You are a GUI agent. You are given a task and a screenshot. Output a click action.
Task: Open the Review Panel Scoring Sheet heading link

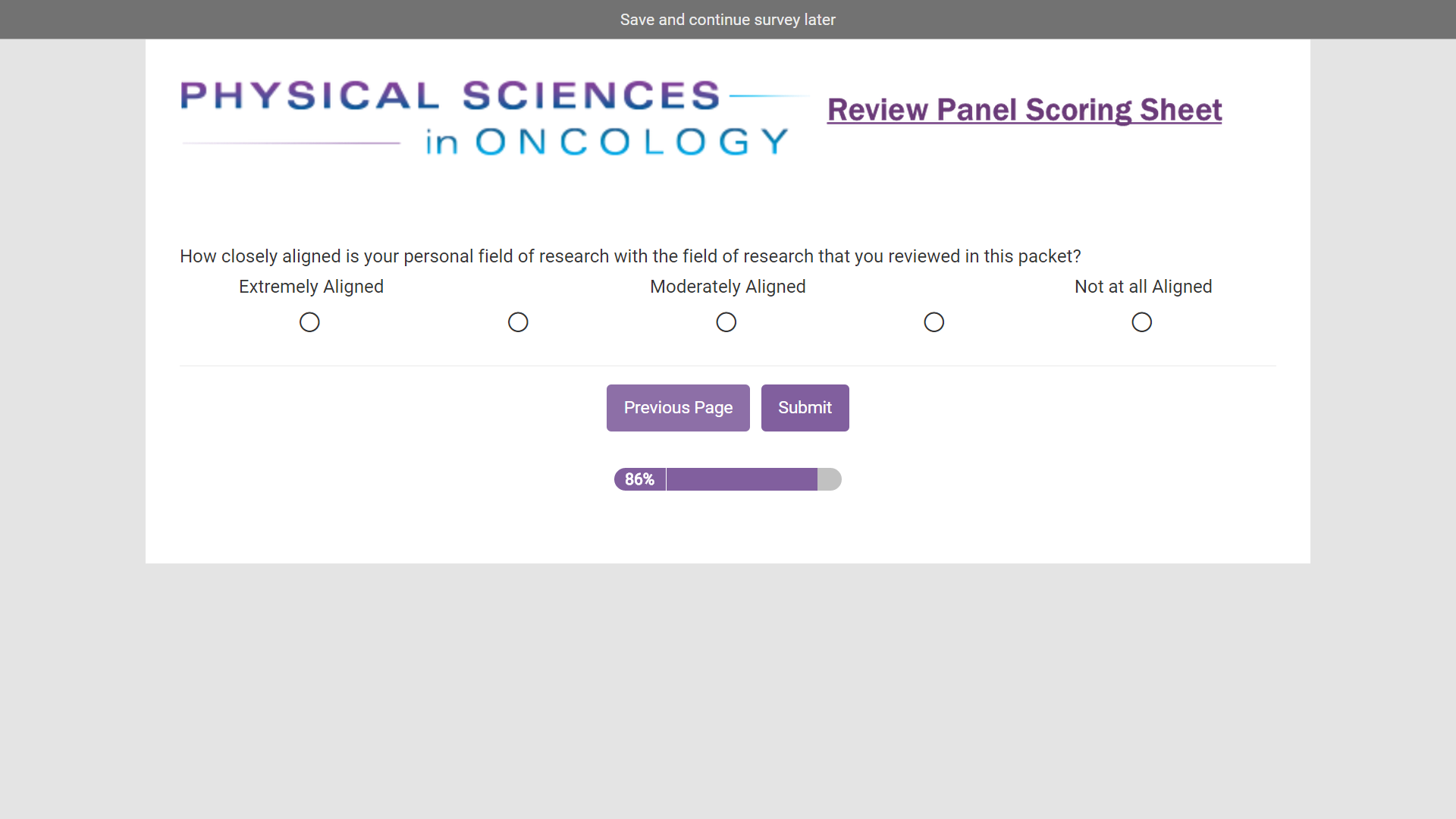[x=1024, y=110]
